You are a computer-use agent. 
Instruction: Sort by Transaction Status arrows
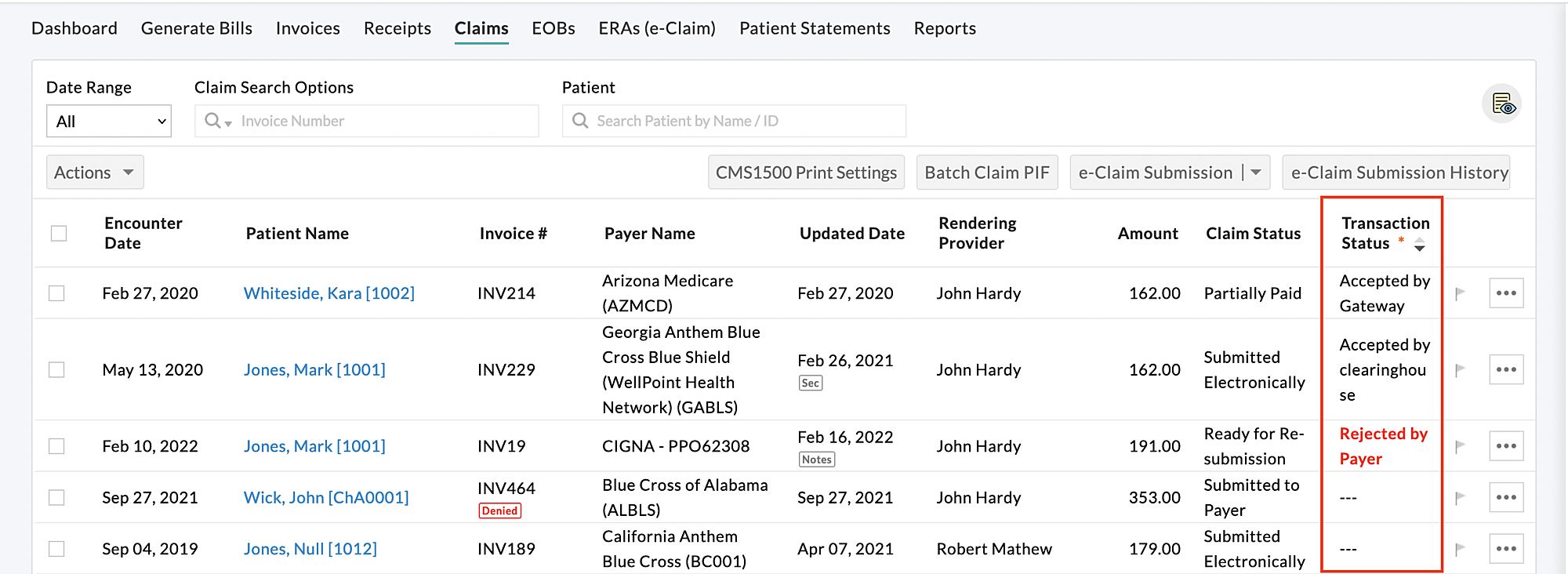click(1419, 245)
